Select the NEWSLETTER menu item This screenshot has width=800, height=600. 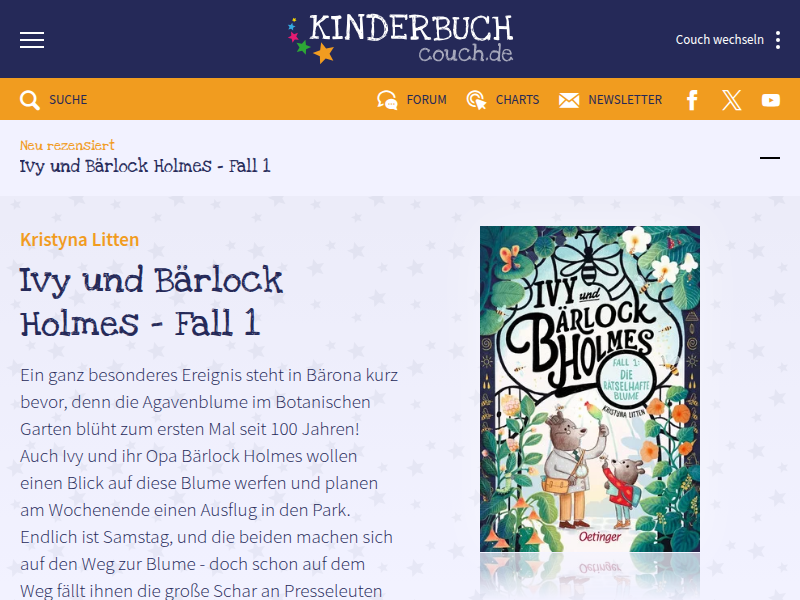click(625, 100)
